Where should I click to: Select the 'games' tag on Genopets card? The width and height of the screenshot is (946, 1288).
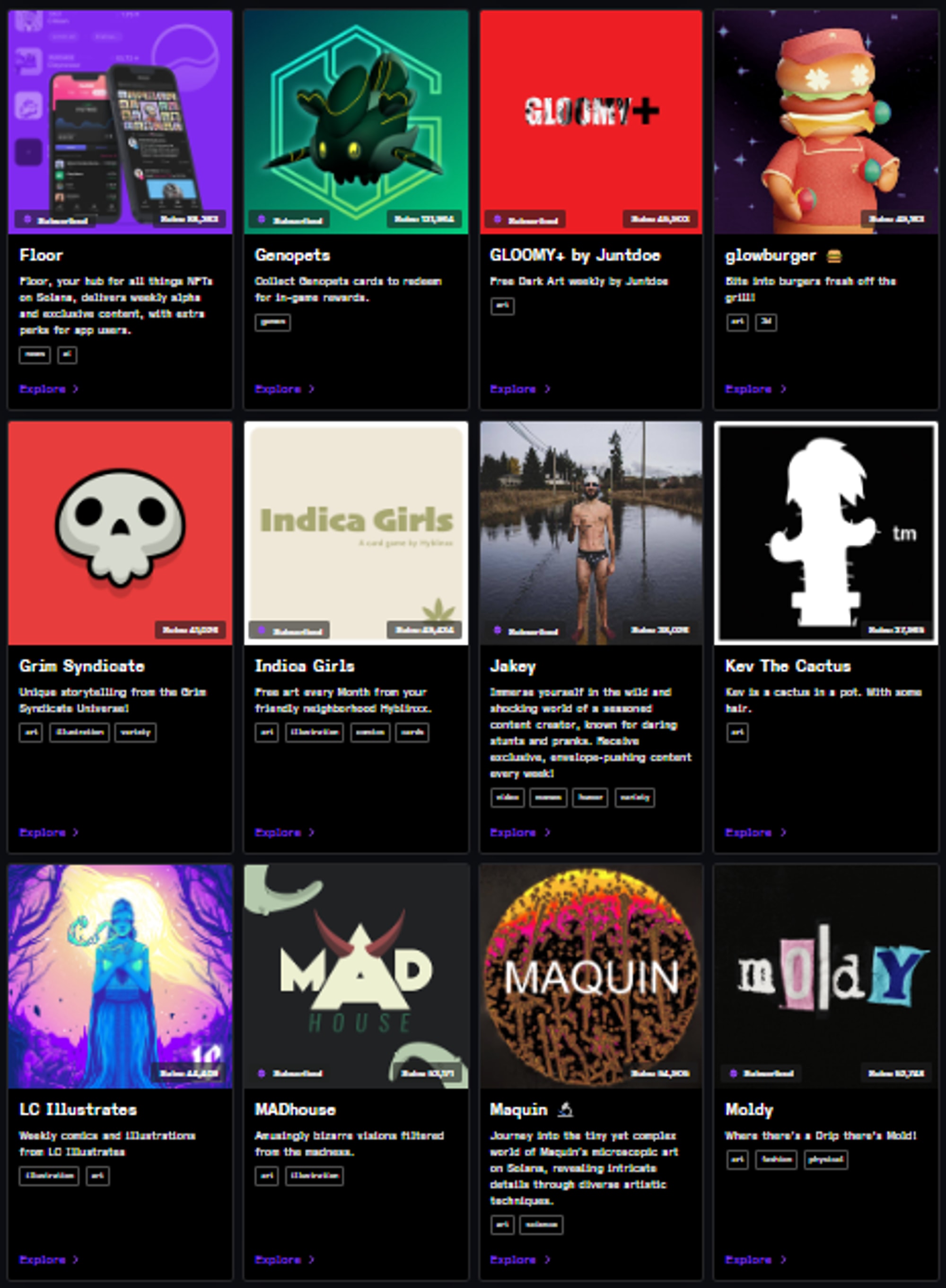point(272,322)
